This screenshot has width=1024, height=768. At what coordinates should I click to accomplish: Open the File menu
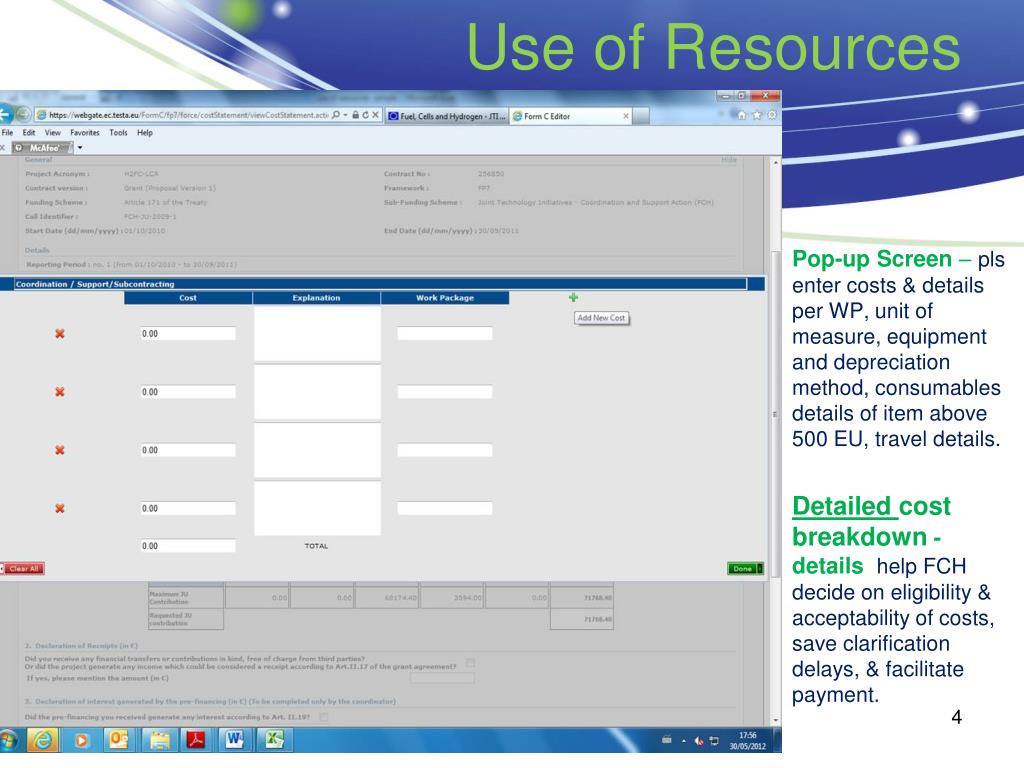pyautogui.click(x=7, y=133)
